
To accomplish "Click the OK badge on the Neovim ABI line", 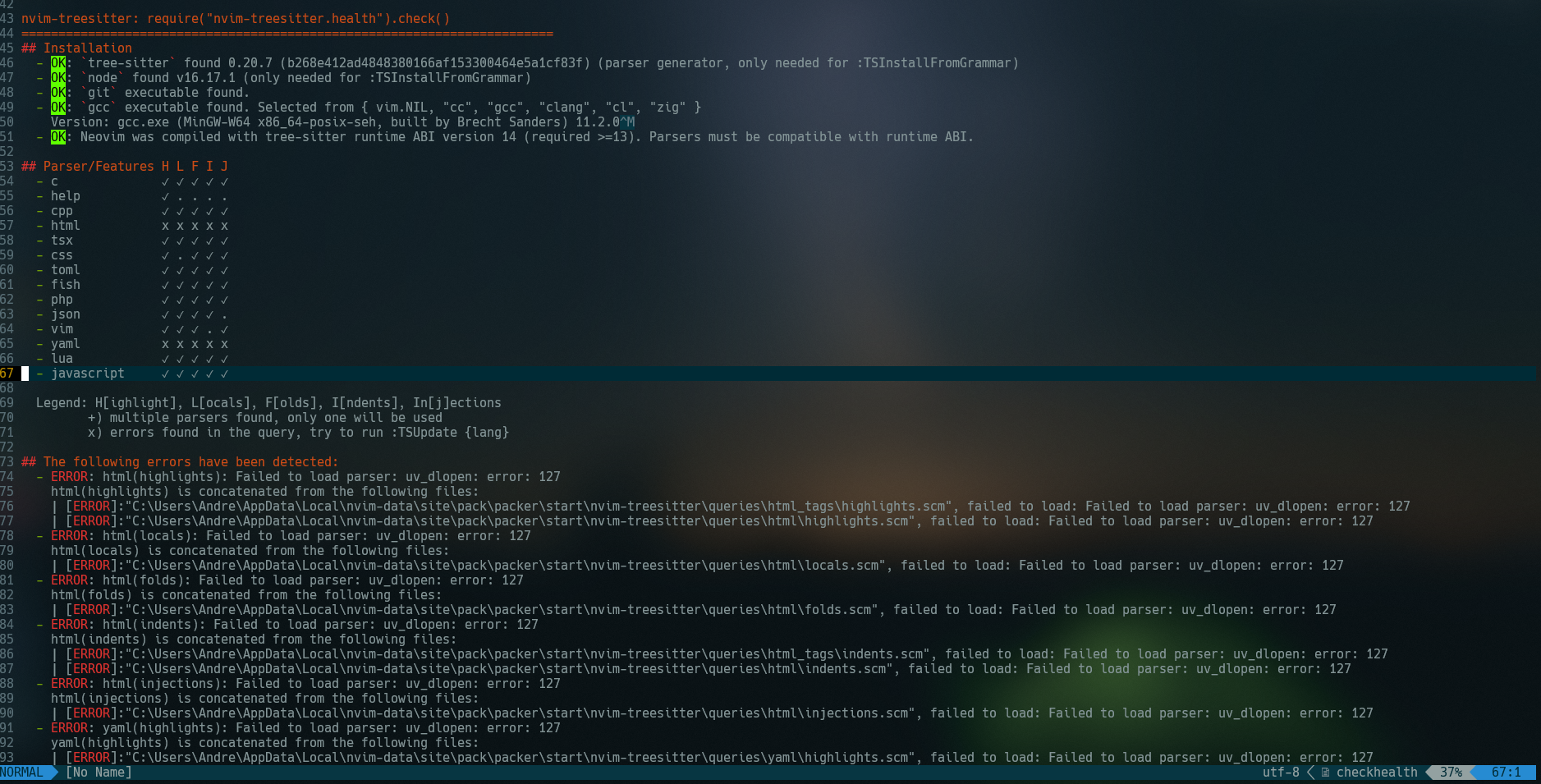I will (57, 136).
